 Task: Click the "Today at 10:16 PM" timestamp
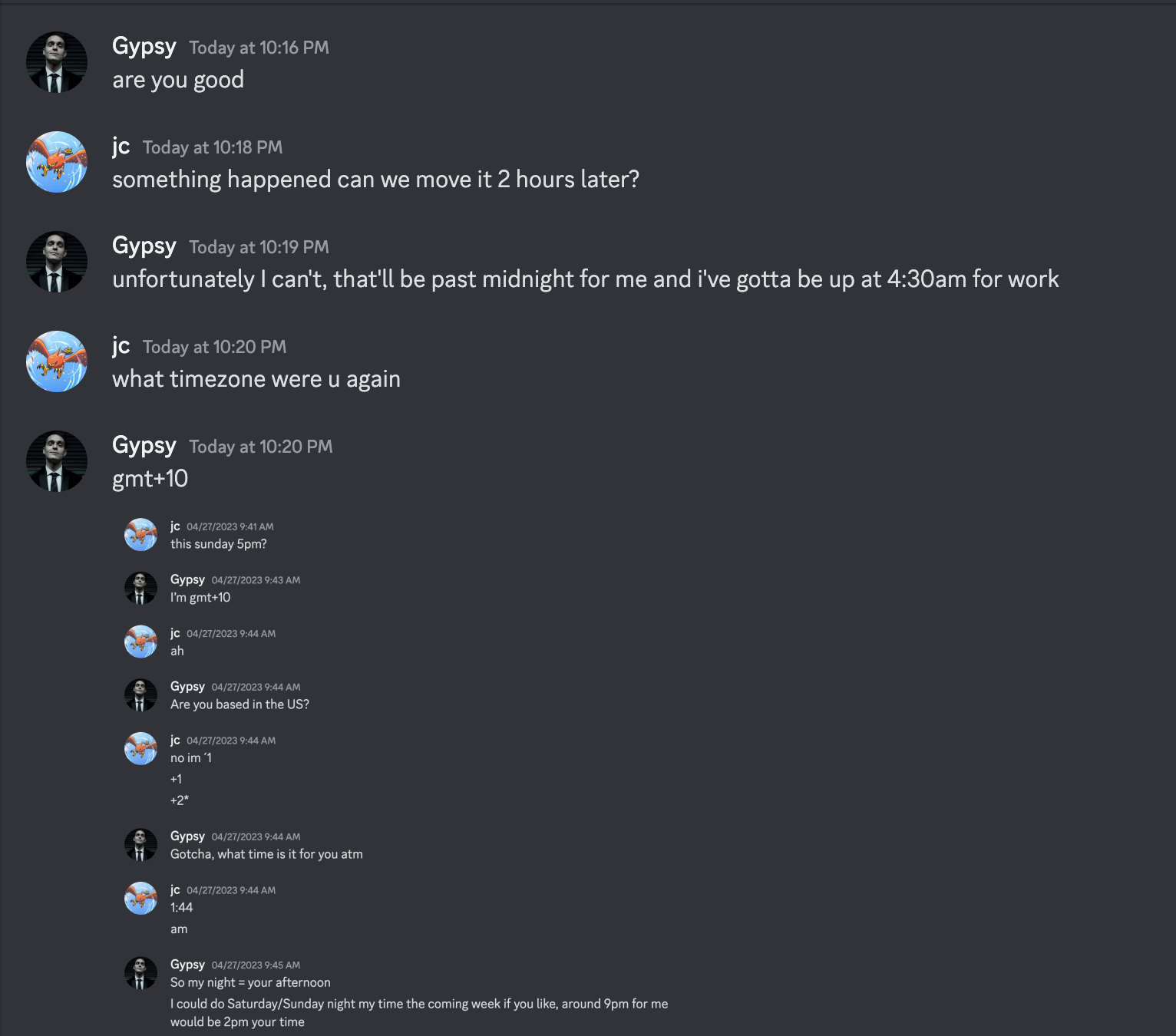tap(259, 48)
